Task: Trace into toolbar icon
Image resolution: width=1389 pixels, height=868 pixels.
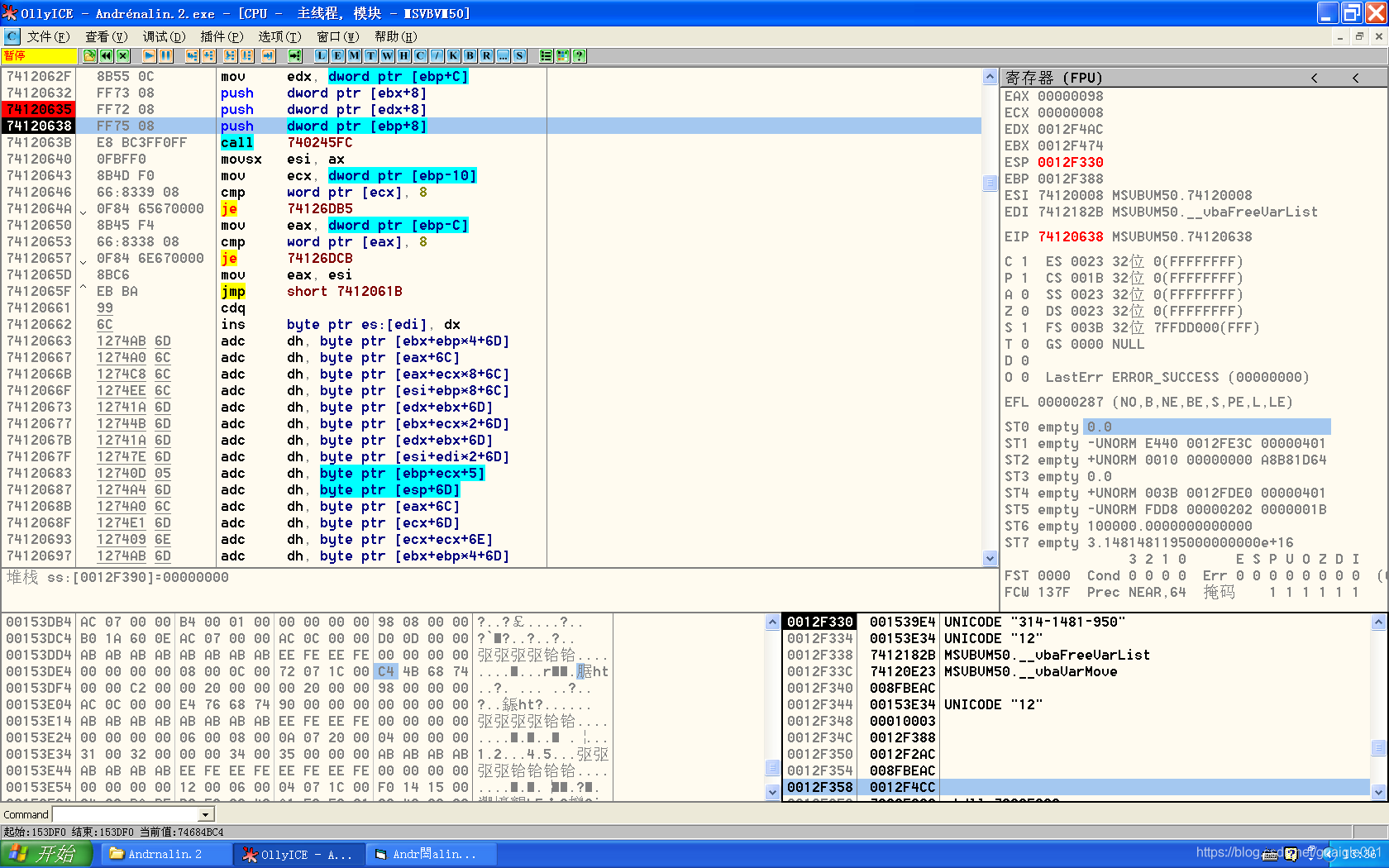Action: coord(230,55)
